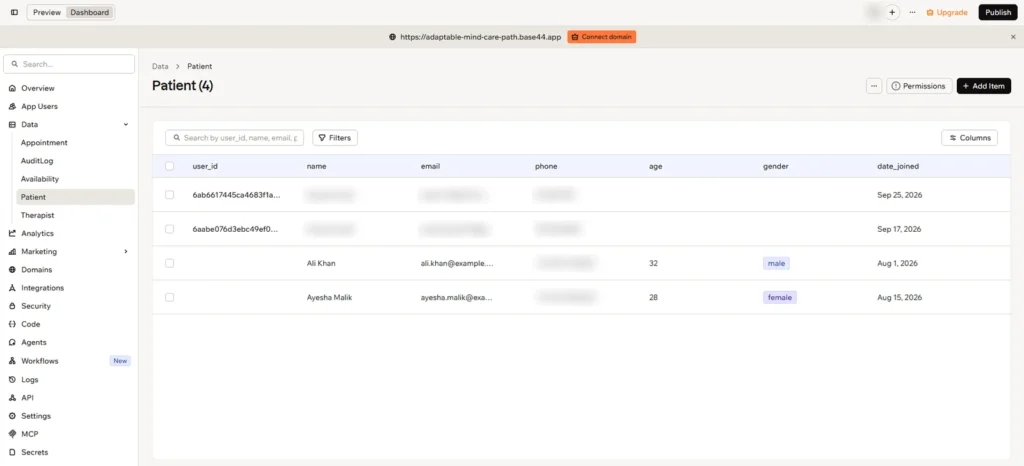The image size is (1024, 466).
Task: Click the Sep 25, 2026 date cell
Action: coord(899,195)
